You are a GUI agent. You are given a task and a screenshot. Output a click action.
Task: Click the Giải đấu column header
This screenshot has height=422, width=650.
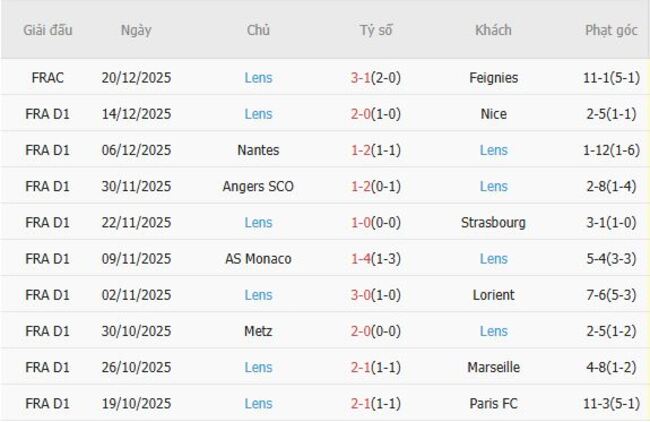click(49, 30)
